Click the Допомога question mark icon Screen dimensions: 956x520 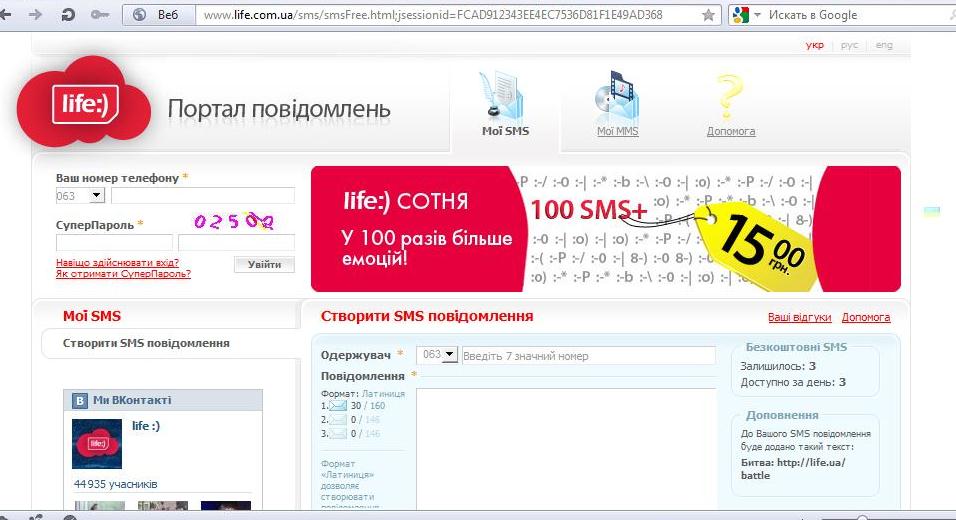(x=730, y=97)
